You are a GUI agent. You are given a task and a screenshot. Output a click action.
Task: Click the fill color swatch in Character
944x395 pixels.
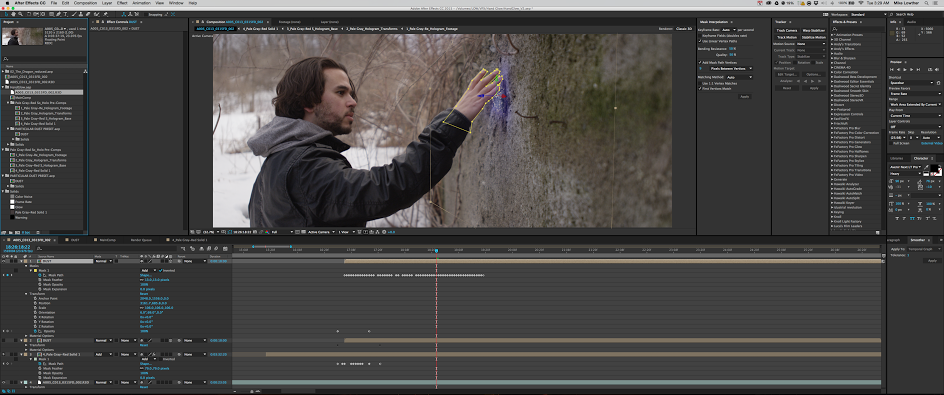[934, 168]
